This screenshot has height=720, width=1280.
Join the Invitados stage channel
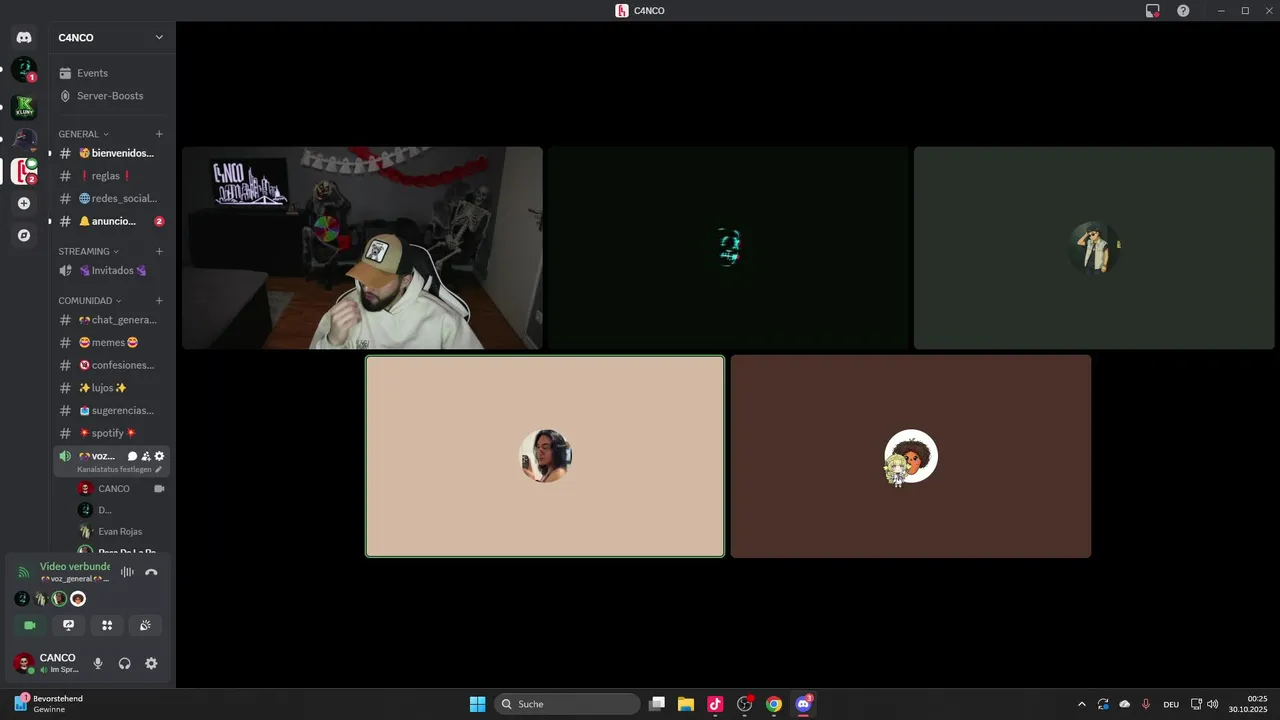[112, 270]
